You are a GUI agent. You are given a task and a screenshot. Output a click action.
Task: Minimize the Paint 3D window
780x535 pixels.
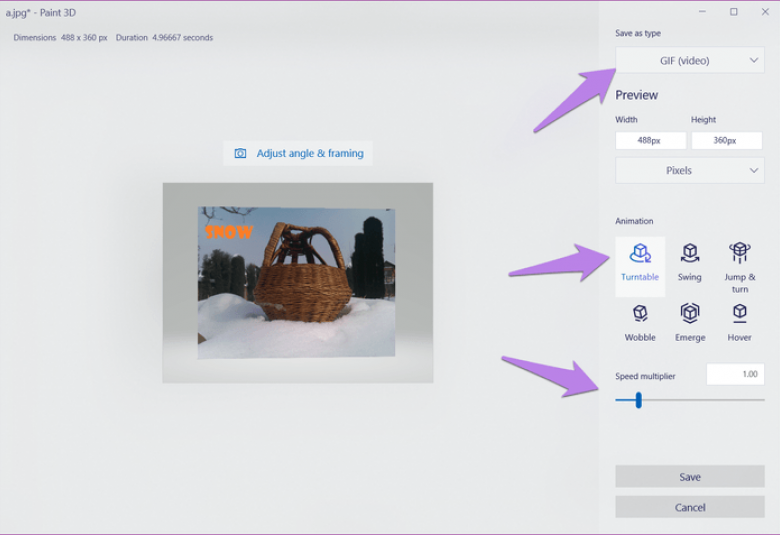[x=702, y=12]
